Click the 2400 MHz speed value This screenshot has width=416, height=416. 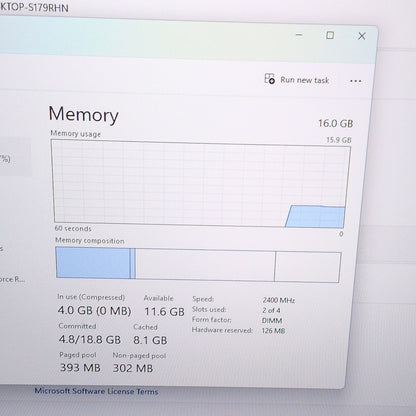click(x=278, y=300)
